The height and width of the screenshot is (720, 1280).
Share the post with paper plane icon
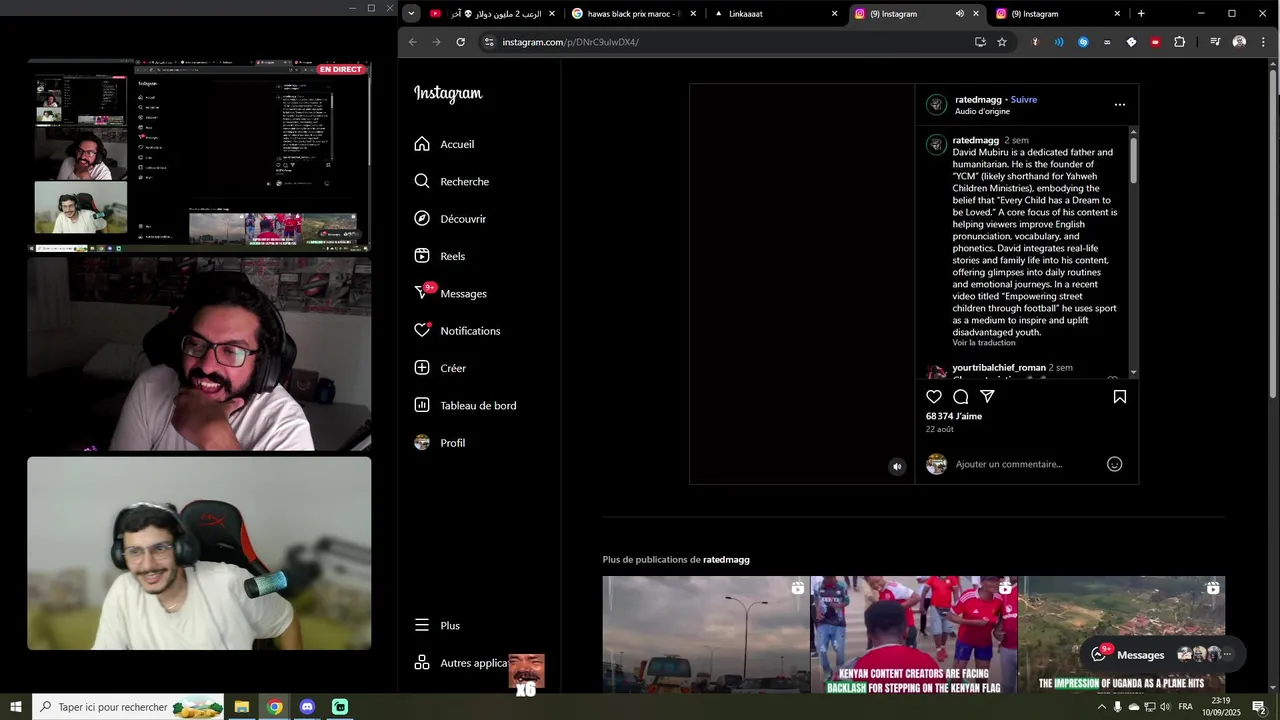click(x=987, y=397)
